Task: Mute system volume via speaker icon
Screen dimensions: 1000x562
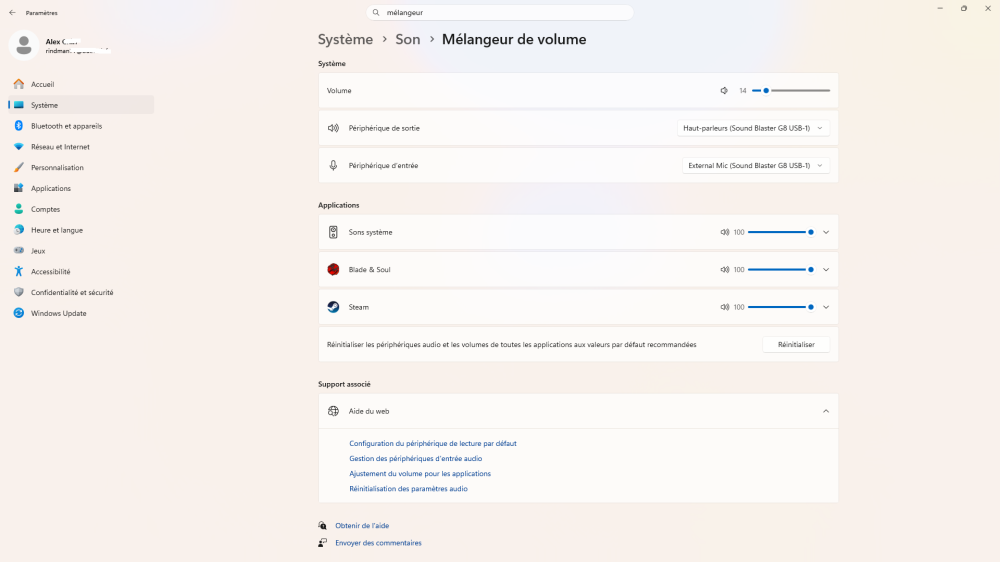Action: (x=724, y=91)
